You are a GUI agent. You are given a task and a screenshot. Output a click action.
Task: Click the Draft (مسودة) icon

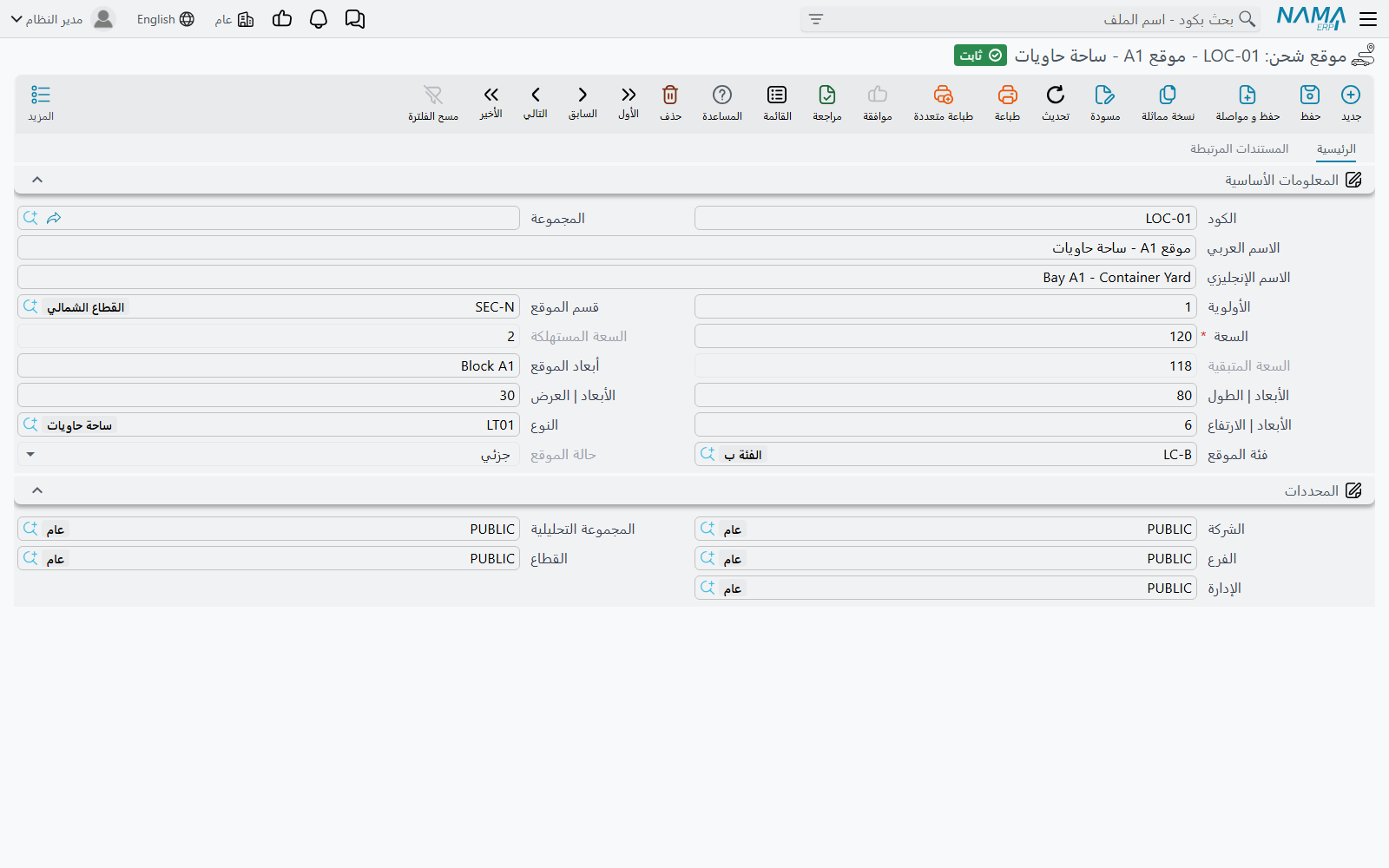[1105, 95]
